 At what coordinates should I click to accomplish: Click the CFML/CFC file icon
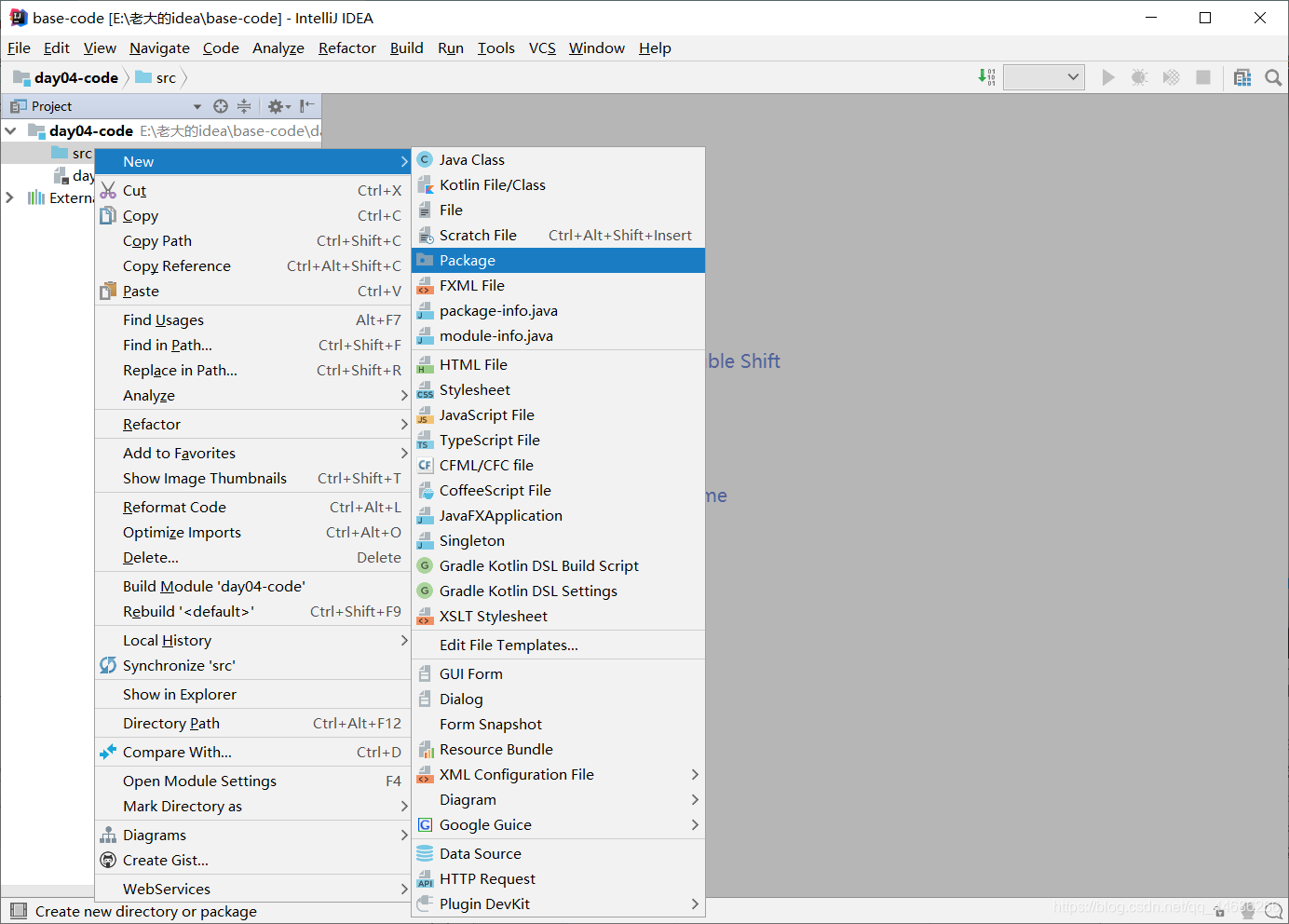tap(425, 466)
